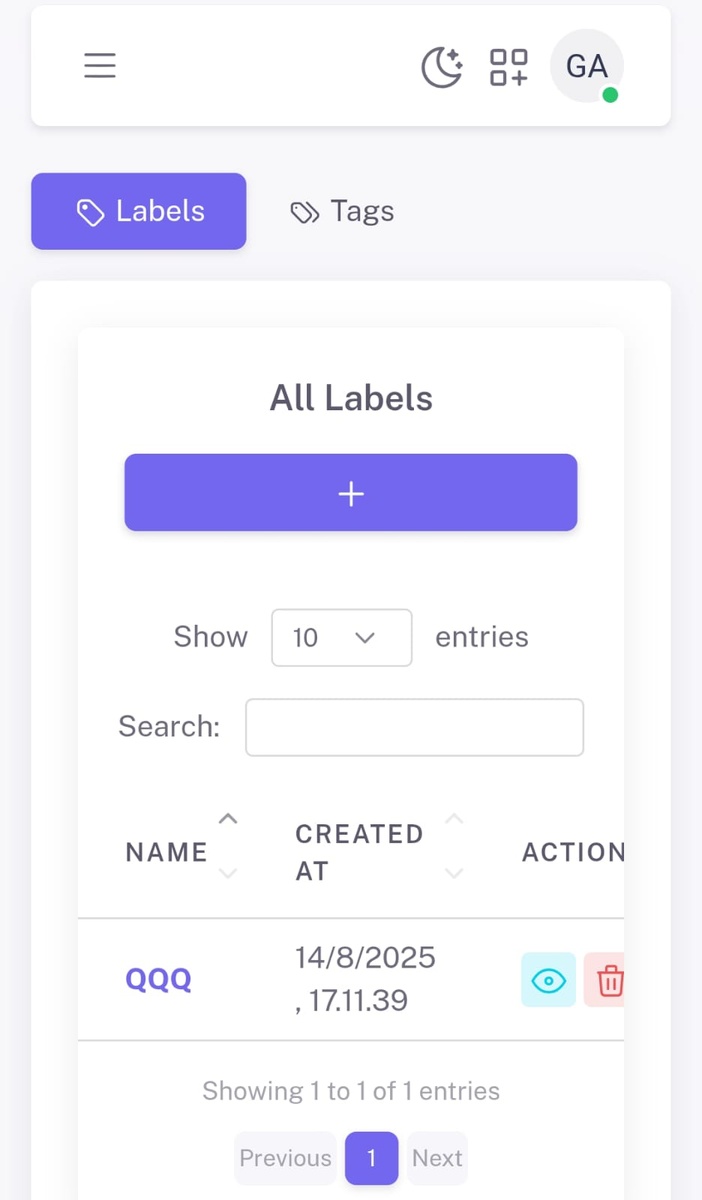Viewport: 702px width, 1200px height.
Task: Add a new label with plus button
Action: click(x=351, y=493)
